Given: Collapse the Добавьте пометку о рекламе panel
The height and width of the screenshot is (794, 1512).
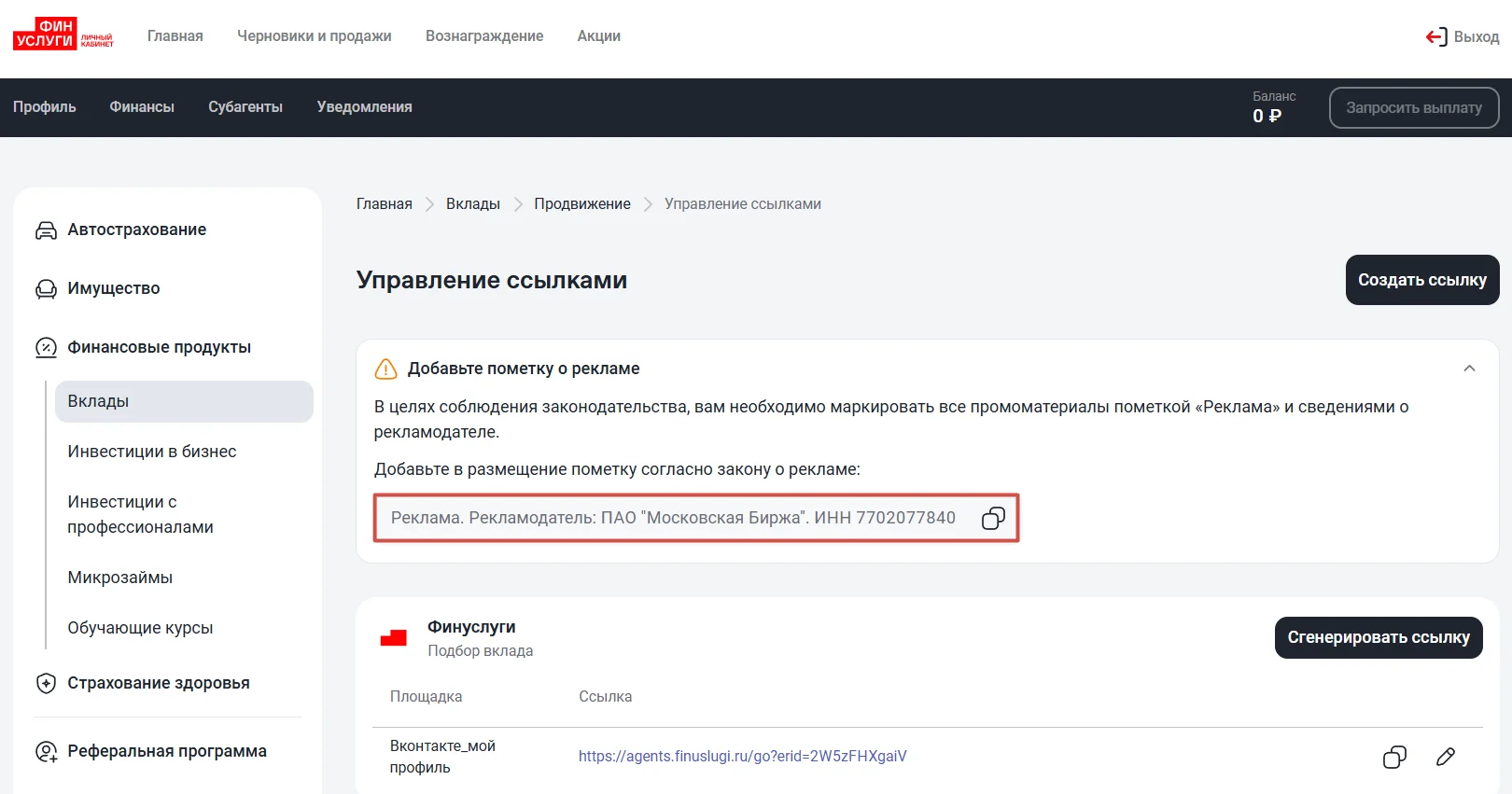Looking at the screenshot, I should tap(1469, 369).
